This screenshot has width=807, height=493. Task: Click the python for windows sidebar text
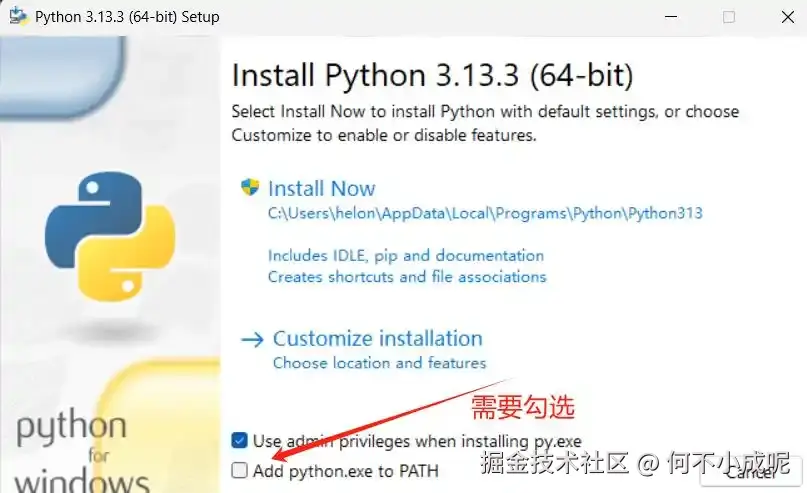pyautogui.click(x=77, y=451)
